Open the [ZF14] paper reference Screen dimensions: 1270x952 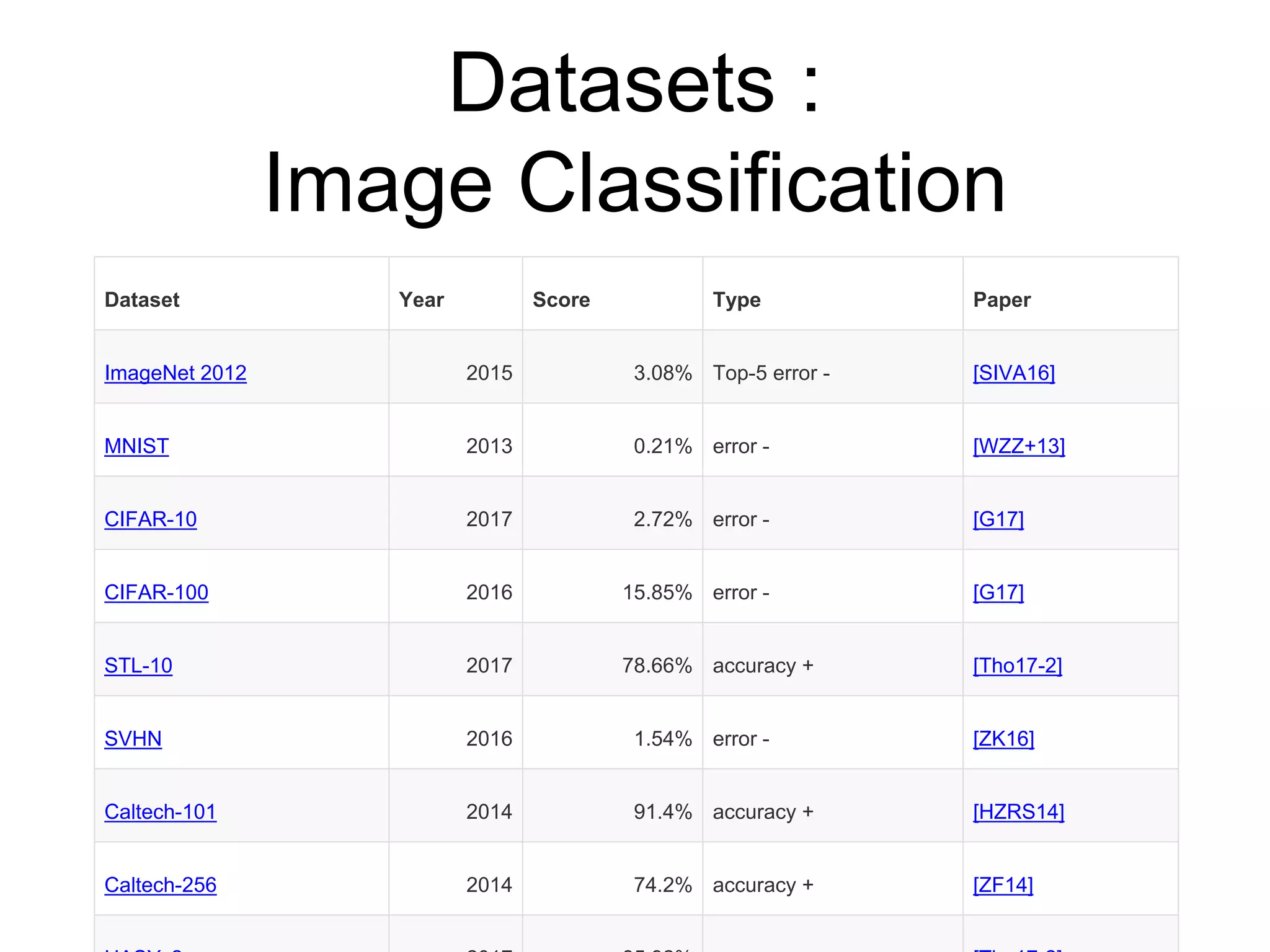pyautogui.click(x=1003, y=885)
